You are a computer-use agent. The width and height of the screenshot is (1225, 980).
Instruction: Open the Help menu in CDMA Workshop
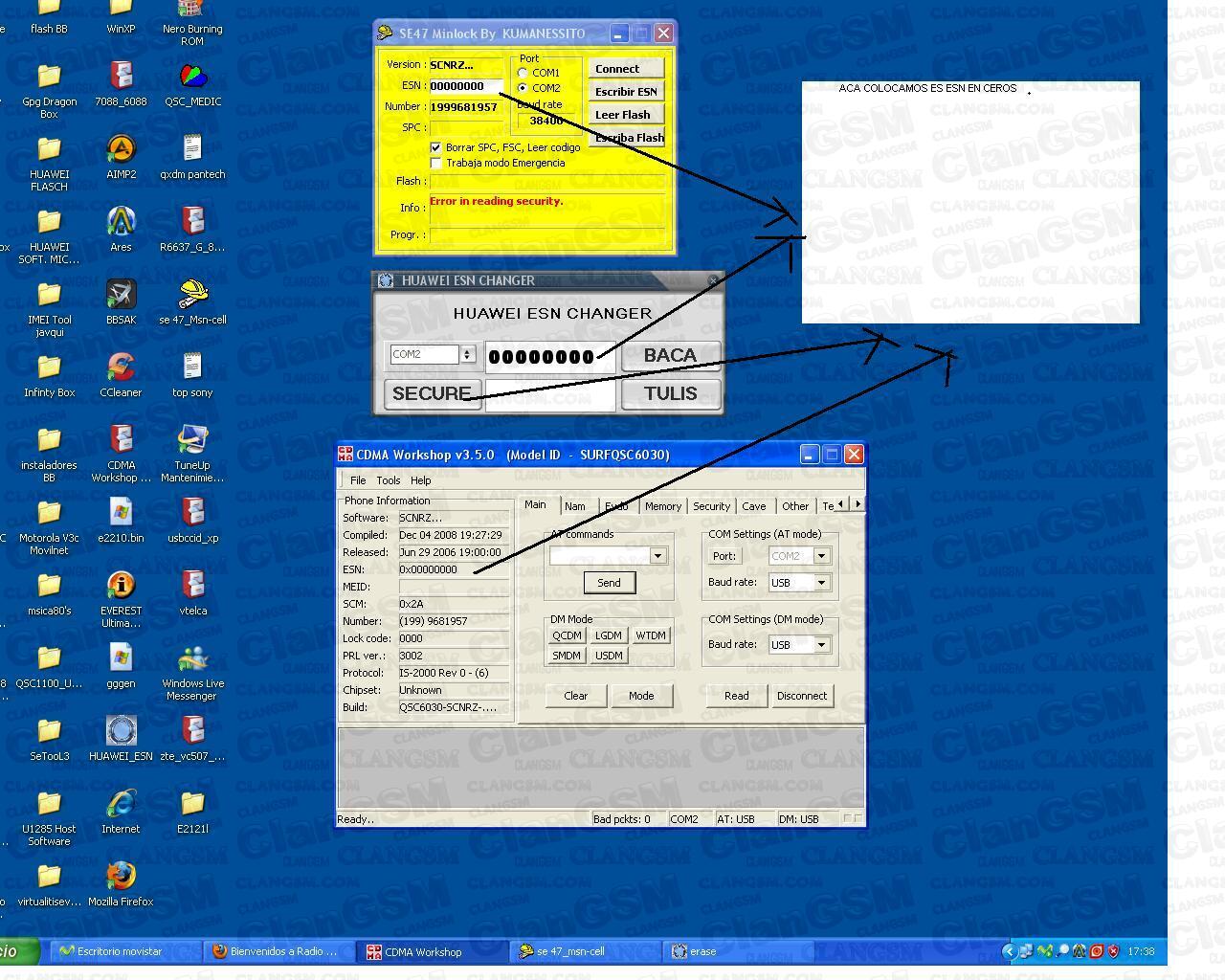tap(421, 480)
